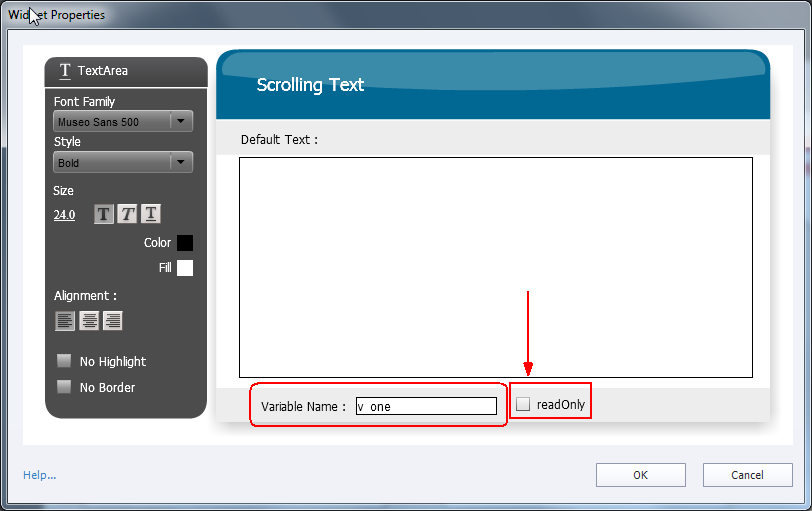The image size is (812, 511).
Task: Click the OK button
Action: coord(640,475)
